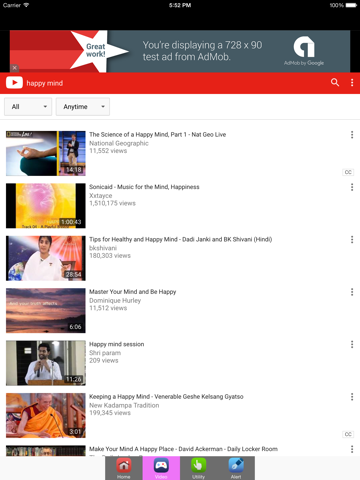This screenshot has height=480, width=360.
Task: Open 'Keeping a Happy Mind' title
Action: pos(166,397)
